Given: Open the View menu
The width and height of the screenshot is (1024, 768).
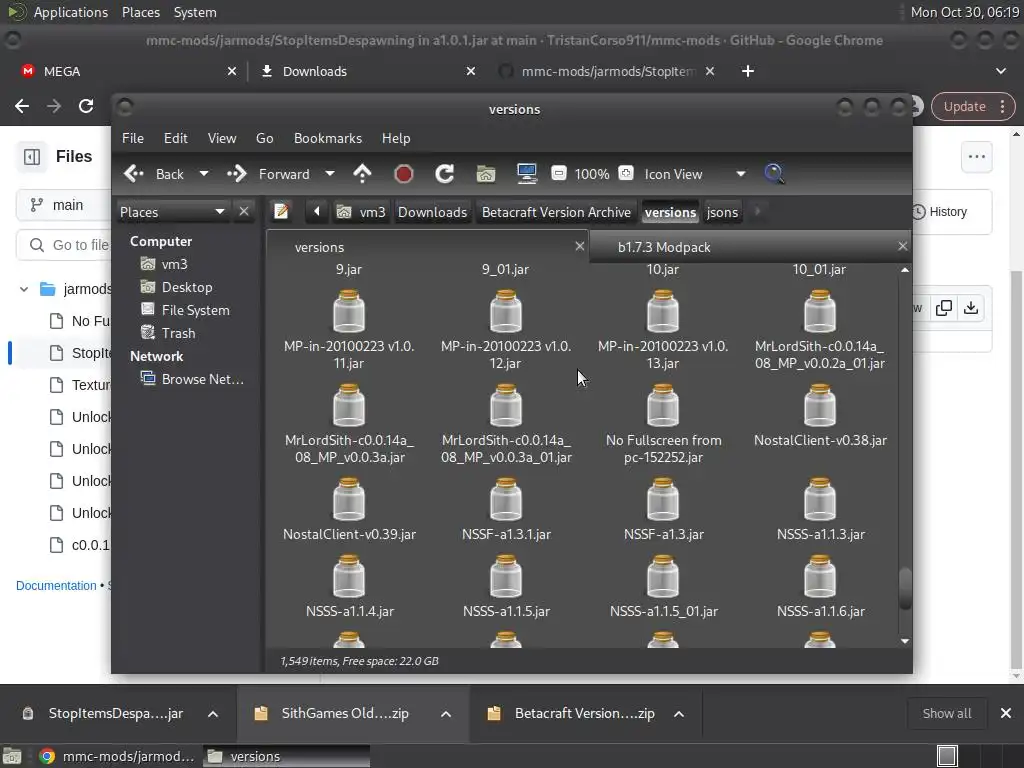Looking at the screenshot, I should tap(222, 138).
